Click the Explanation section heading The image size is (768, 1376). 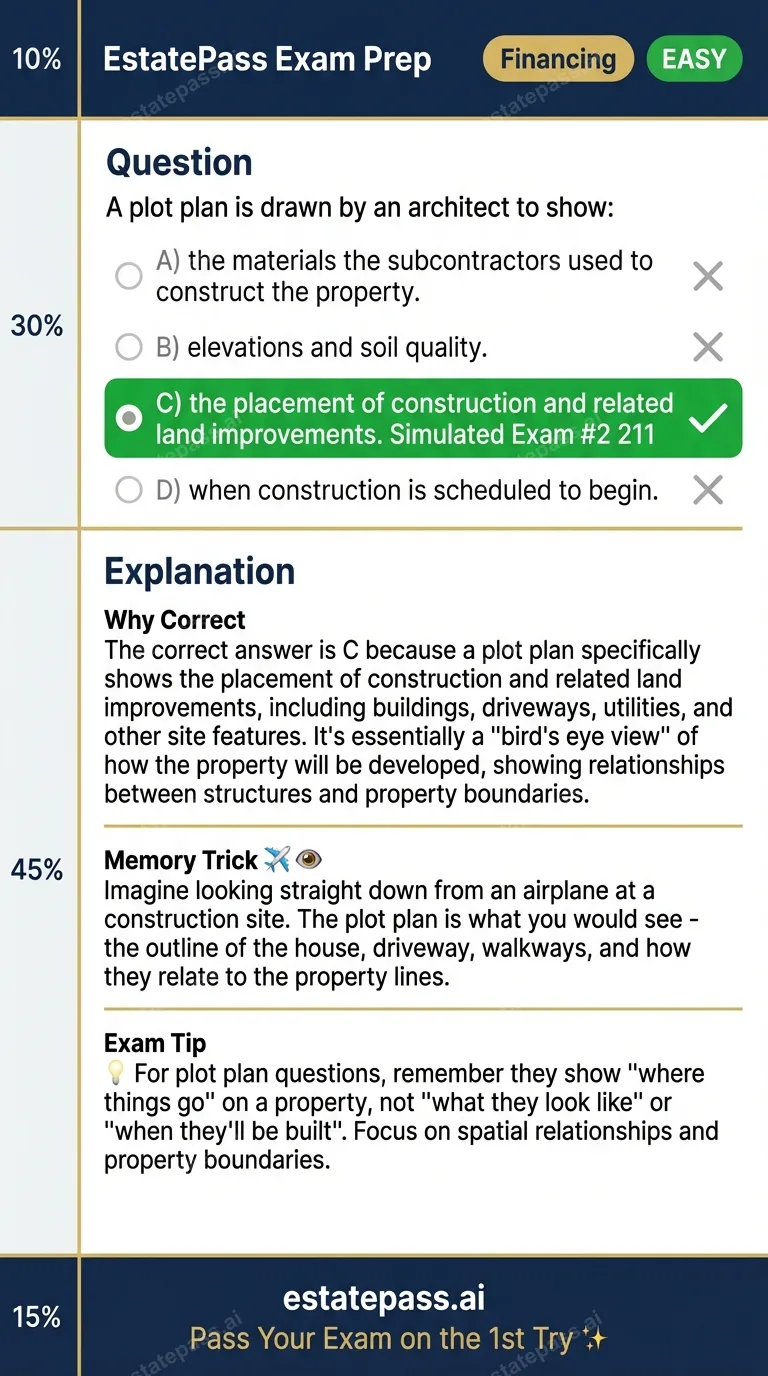200,572
